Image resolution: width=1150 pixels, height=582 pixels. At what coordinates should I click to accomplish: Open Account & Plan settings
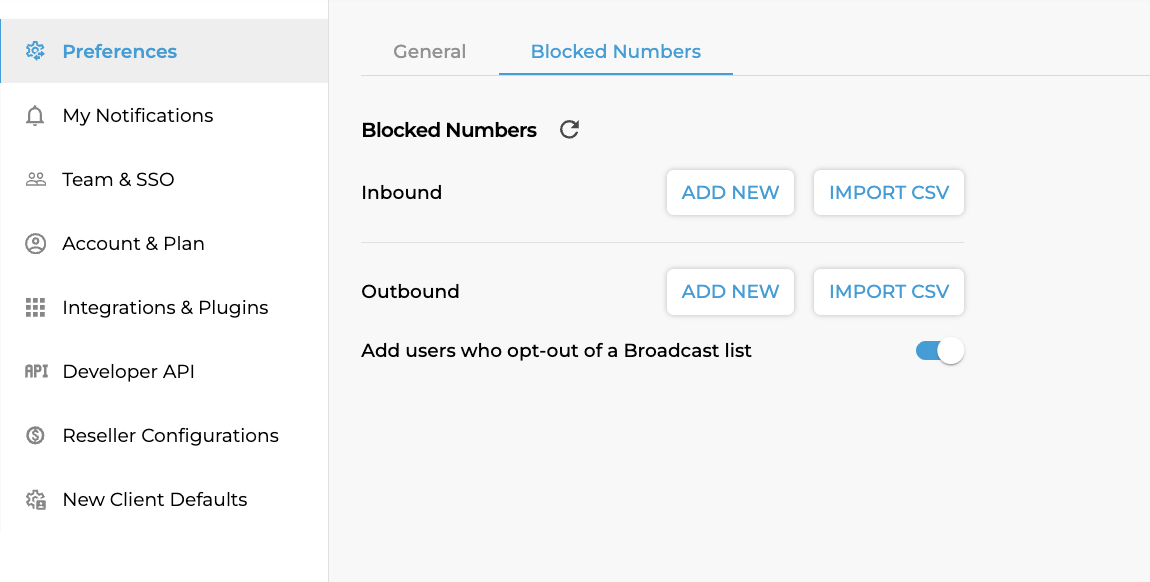coord(164,243)
